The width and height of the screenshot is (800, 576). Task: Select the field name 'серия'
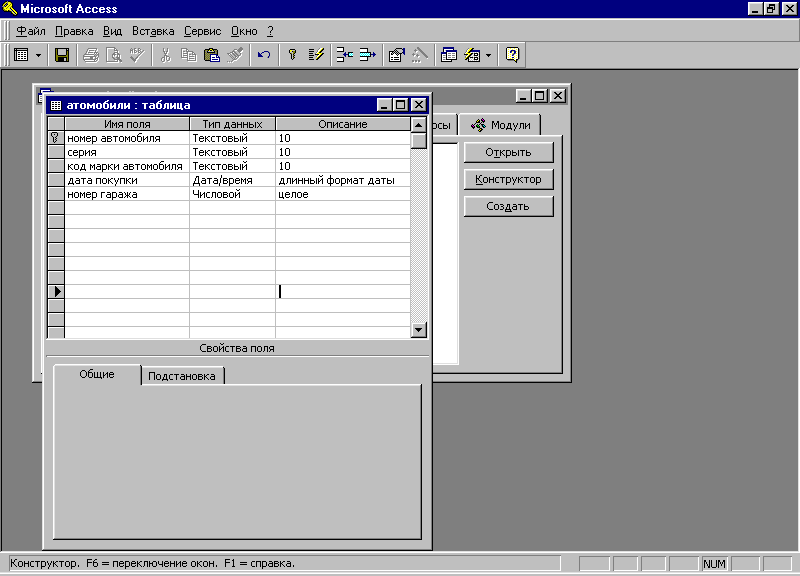click(127, 152)
